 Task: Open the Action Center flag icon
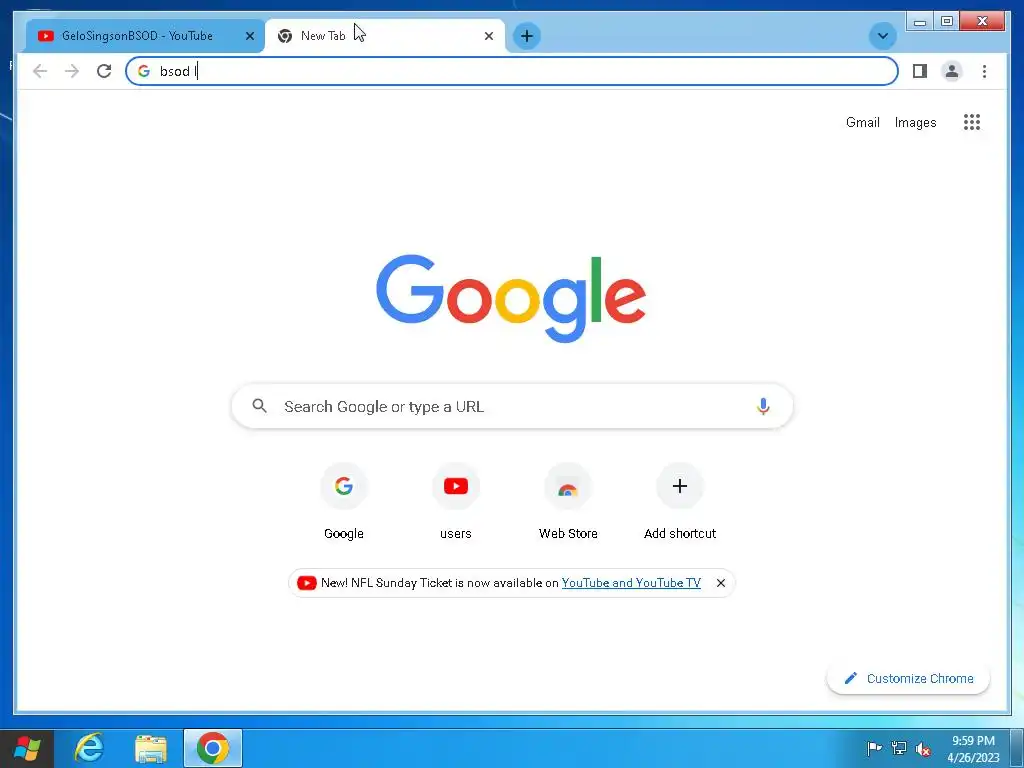point(874,748)
